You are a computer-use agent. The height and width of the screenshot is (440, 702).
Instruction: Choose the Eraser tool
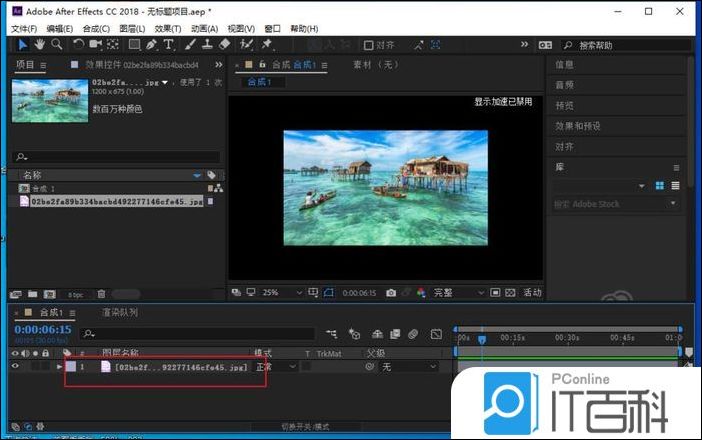225,44
